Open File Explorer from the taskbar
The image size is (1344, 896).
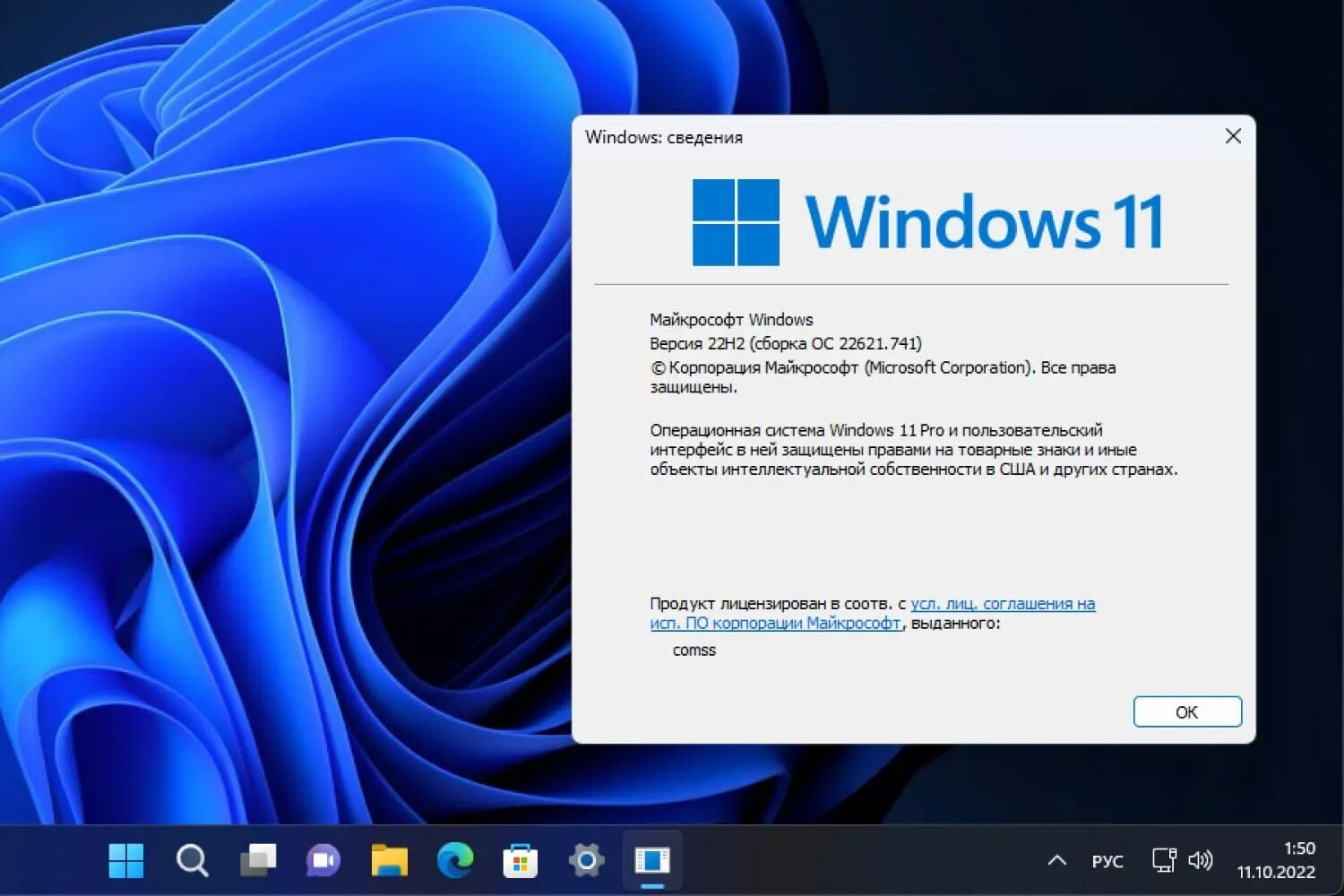[x=389, y=861]
